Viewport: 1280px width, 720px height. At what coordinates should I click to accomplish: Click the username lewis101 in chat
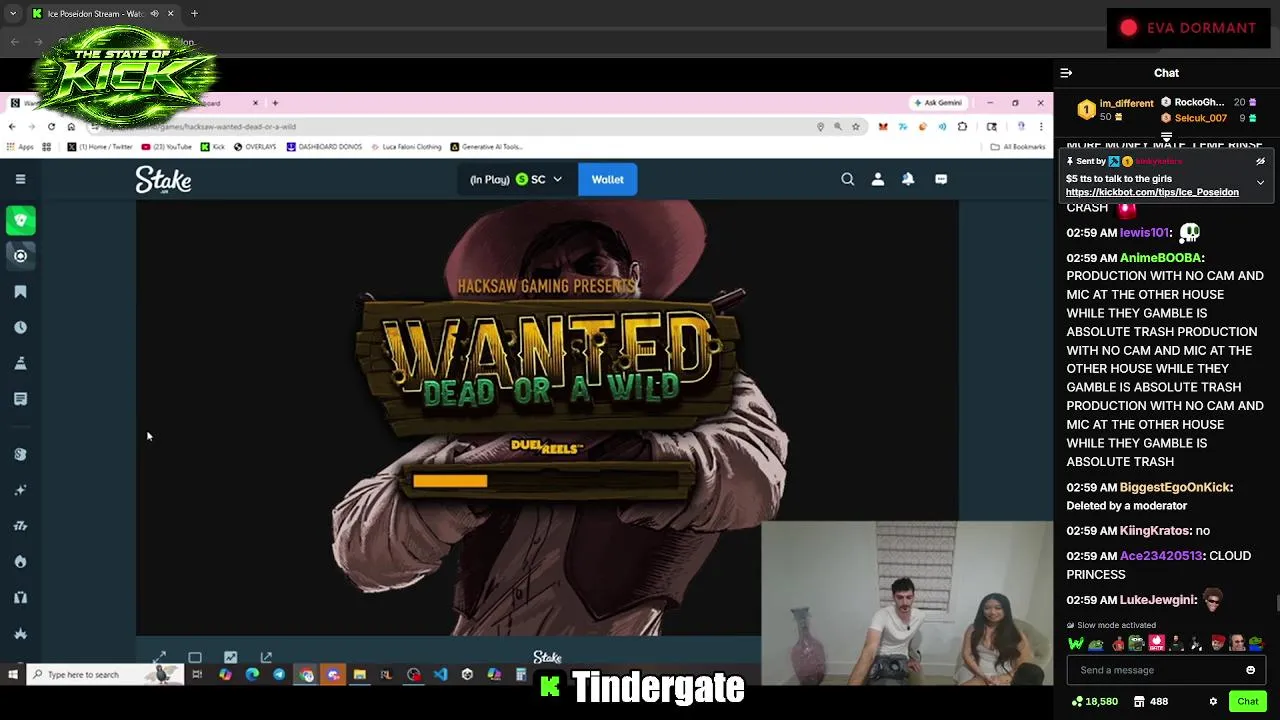1144,233
